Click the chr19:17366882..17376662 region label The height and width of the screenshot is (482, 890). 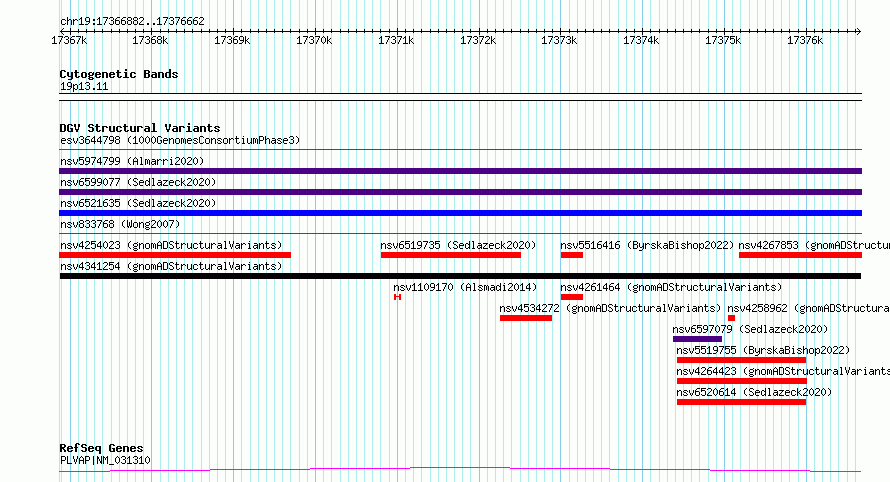(132, 22)
